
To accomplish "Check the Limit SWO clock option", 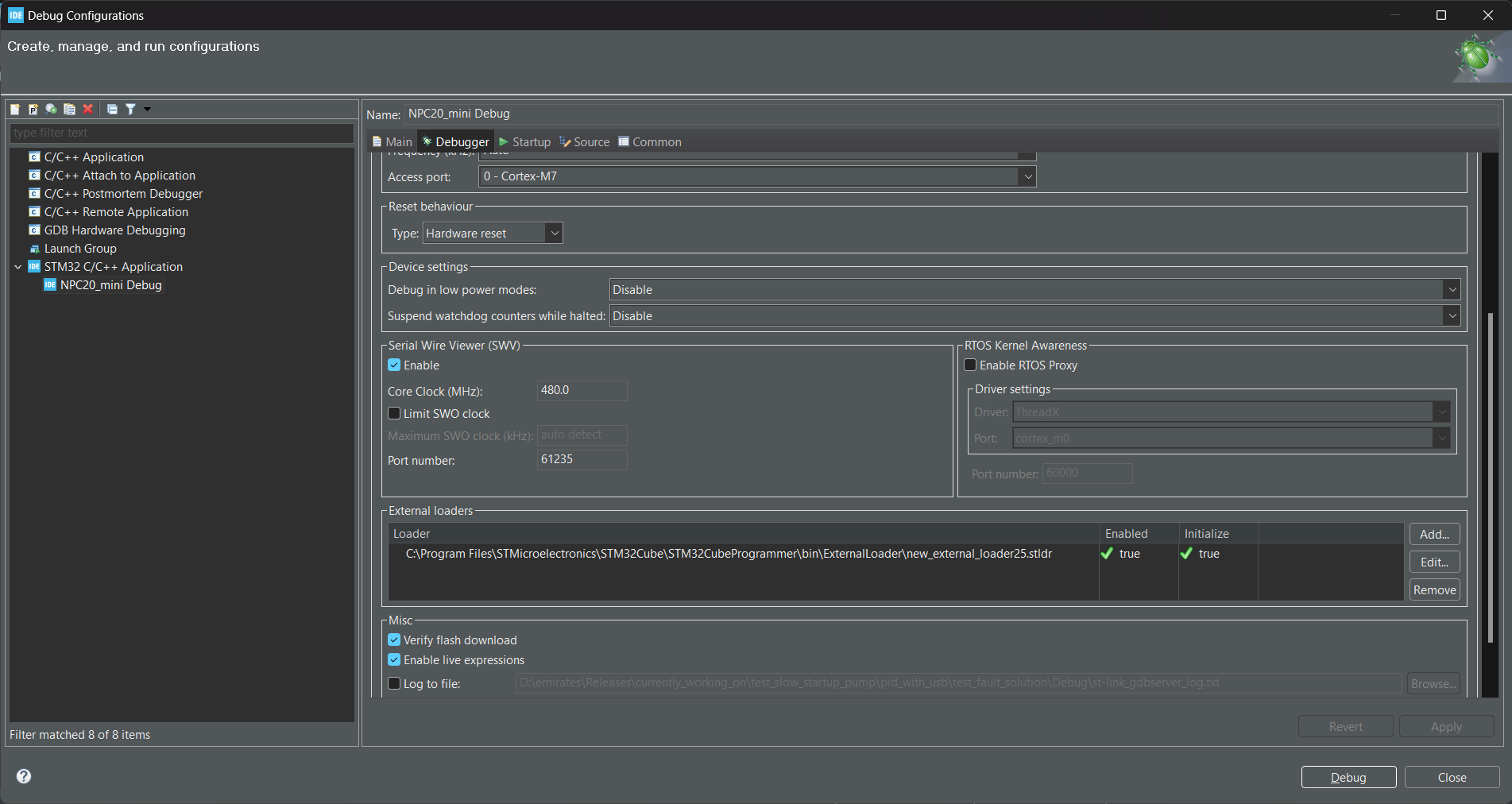I will [394, 414].
